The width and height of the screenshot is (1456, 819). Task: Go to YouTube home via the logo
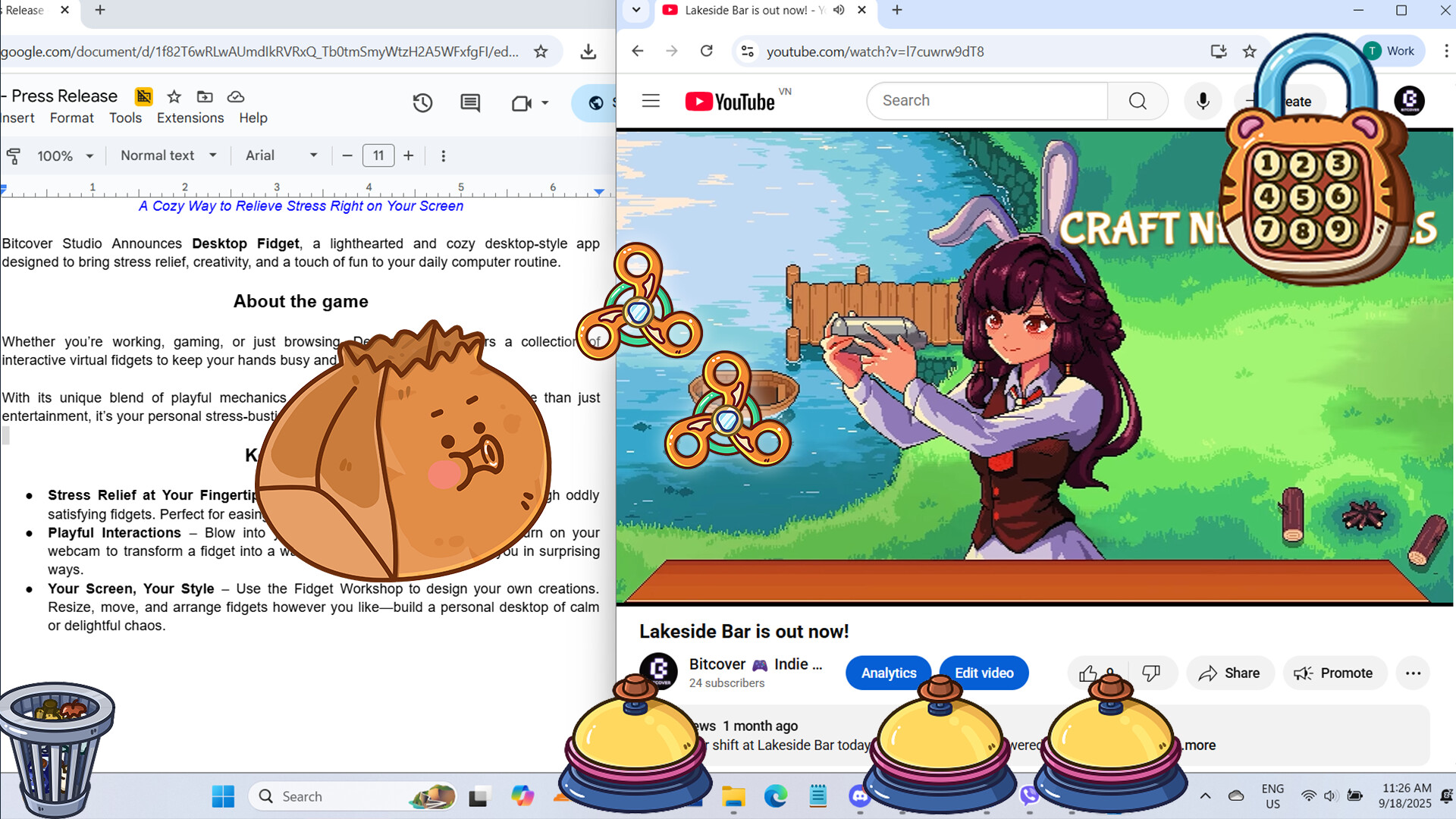click(730, 100)
